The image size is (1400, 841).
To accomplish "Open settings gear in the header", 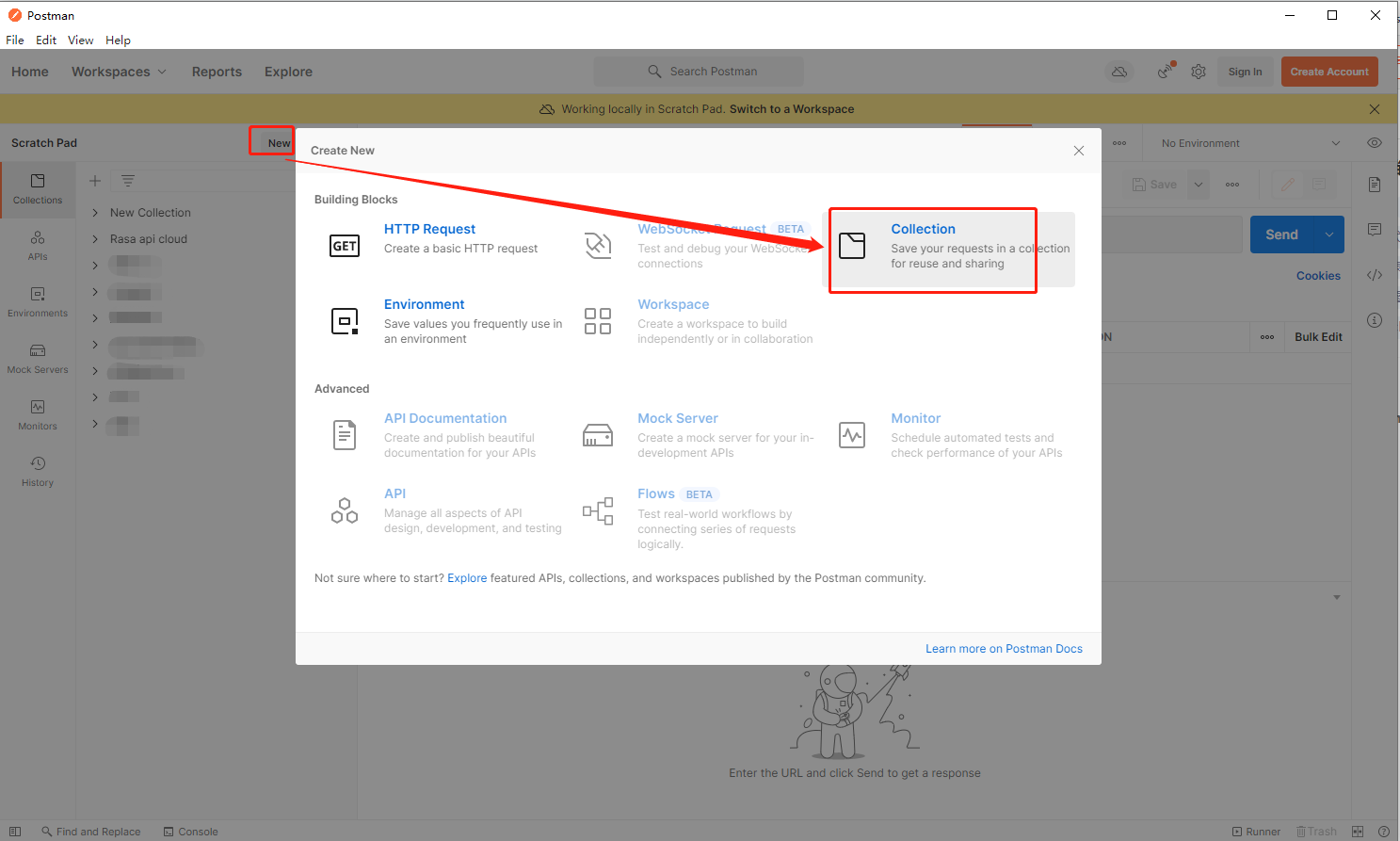I will [1199, 72].
